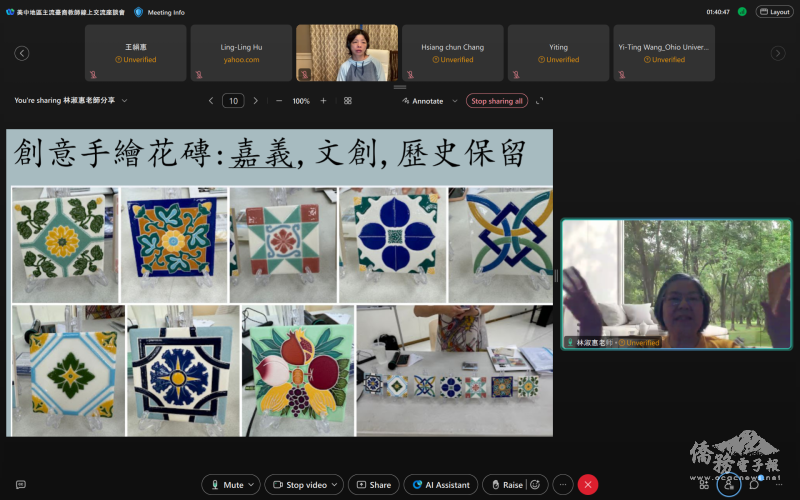The width and height of the screenshot is (800, 500).
Task: Zoom out the shared content
Action: click(x=279, y=101)
